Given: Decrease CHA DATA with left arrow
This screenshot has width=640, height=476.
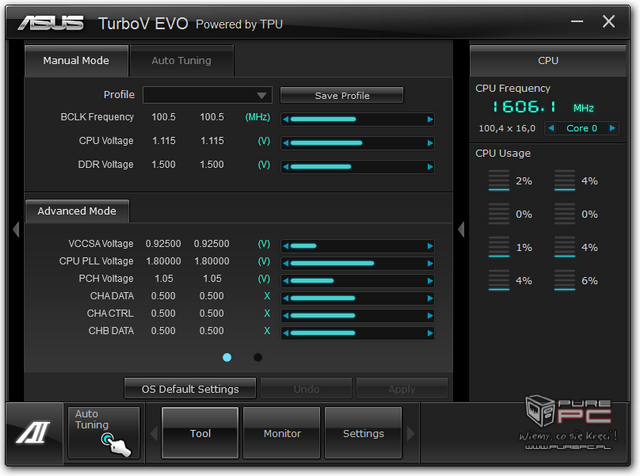Looking at the screenshot, I should tap(286, 298).
